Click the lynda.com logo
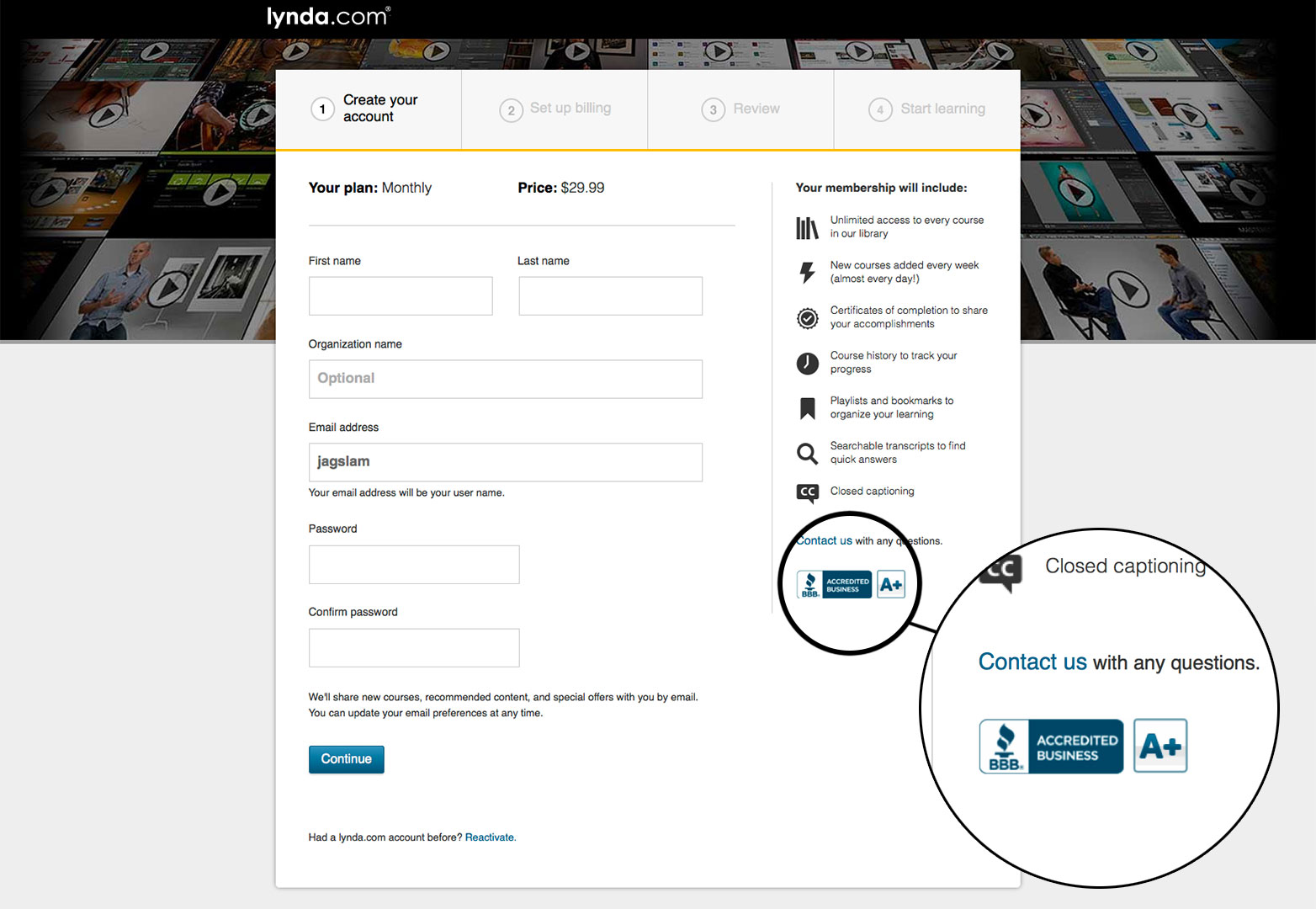The width and height of the screenshot is (1316, 909). point(328,17)
